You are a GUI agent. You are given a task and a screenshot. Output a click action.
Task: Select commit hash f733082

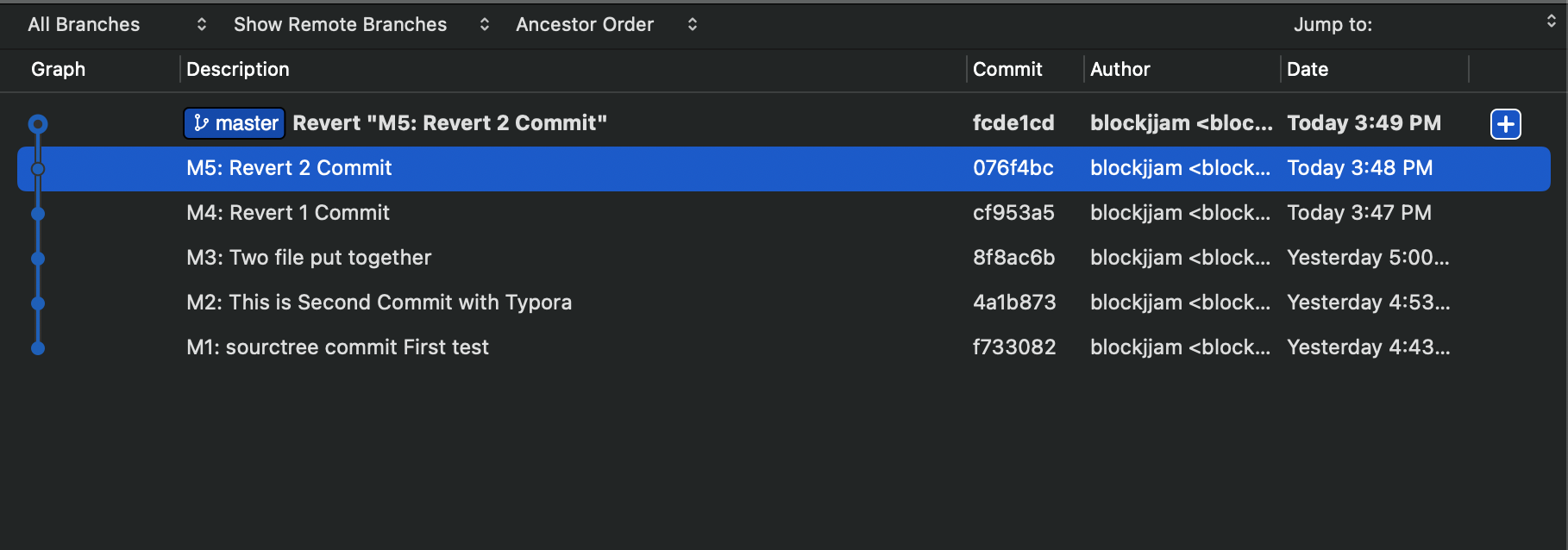pos(1013,347)
